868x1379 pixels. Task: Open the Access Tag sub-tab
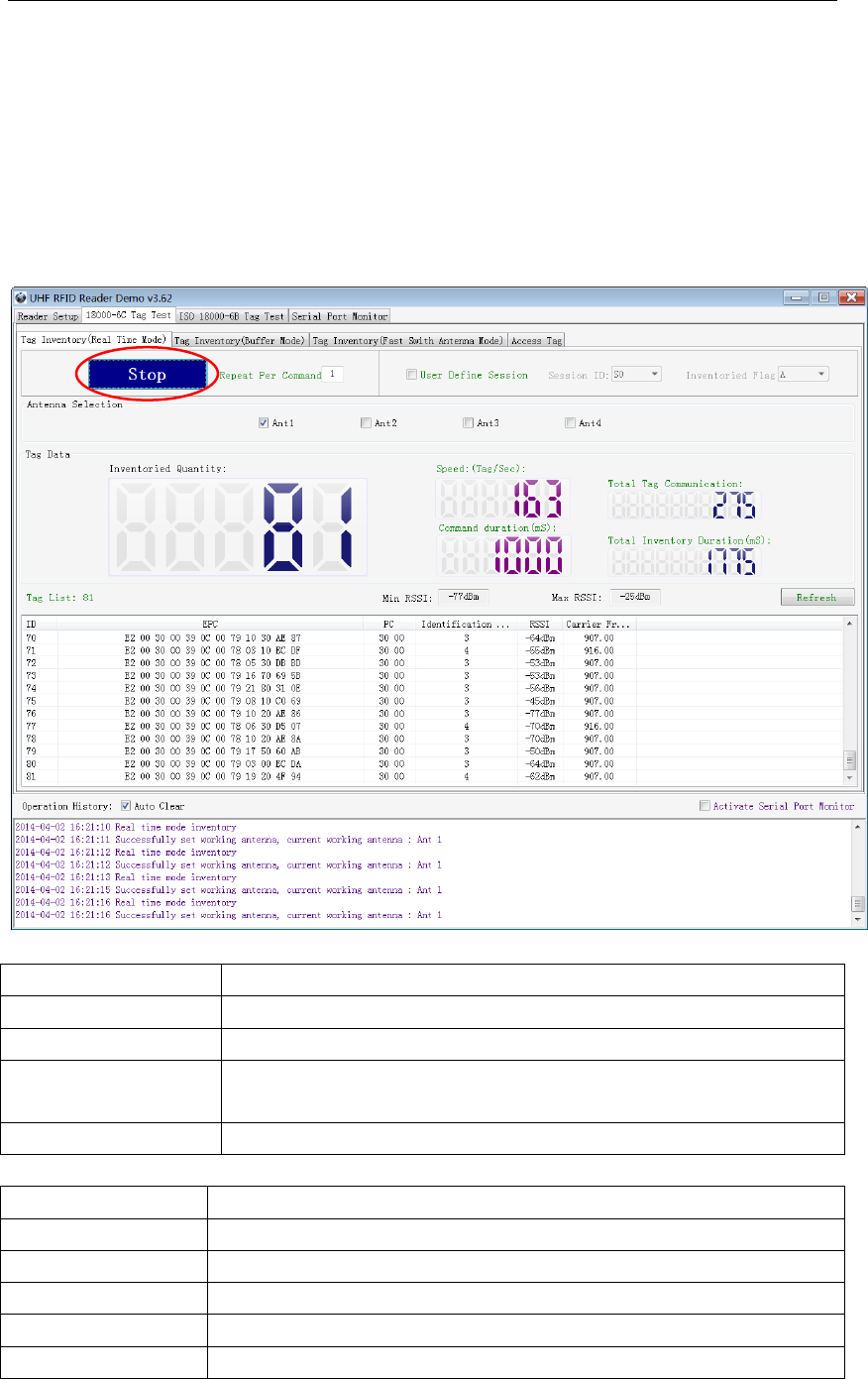click(x=536, y=341)
